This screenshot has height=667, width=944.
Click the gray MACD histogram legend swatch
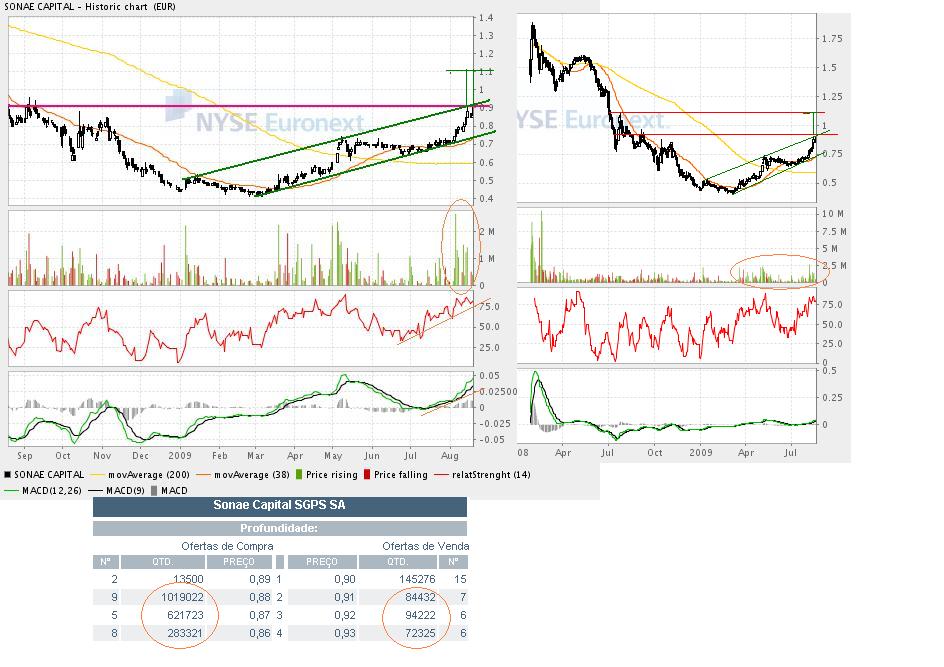pyautogui.click(x=154, y=490)
